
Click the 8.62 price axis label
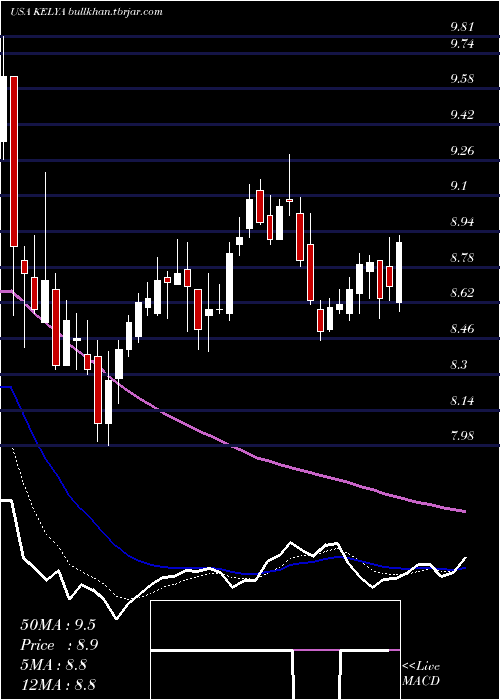[462, 293]
